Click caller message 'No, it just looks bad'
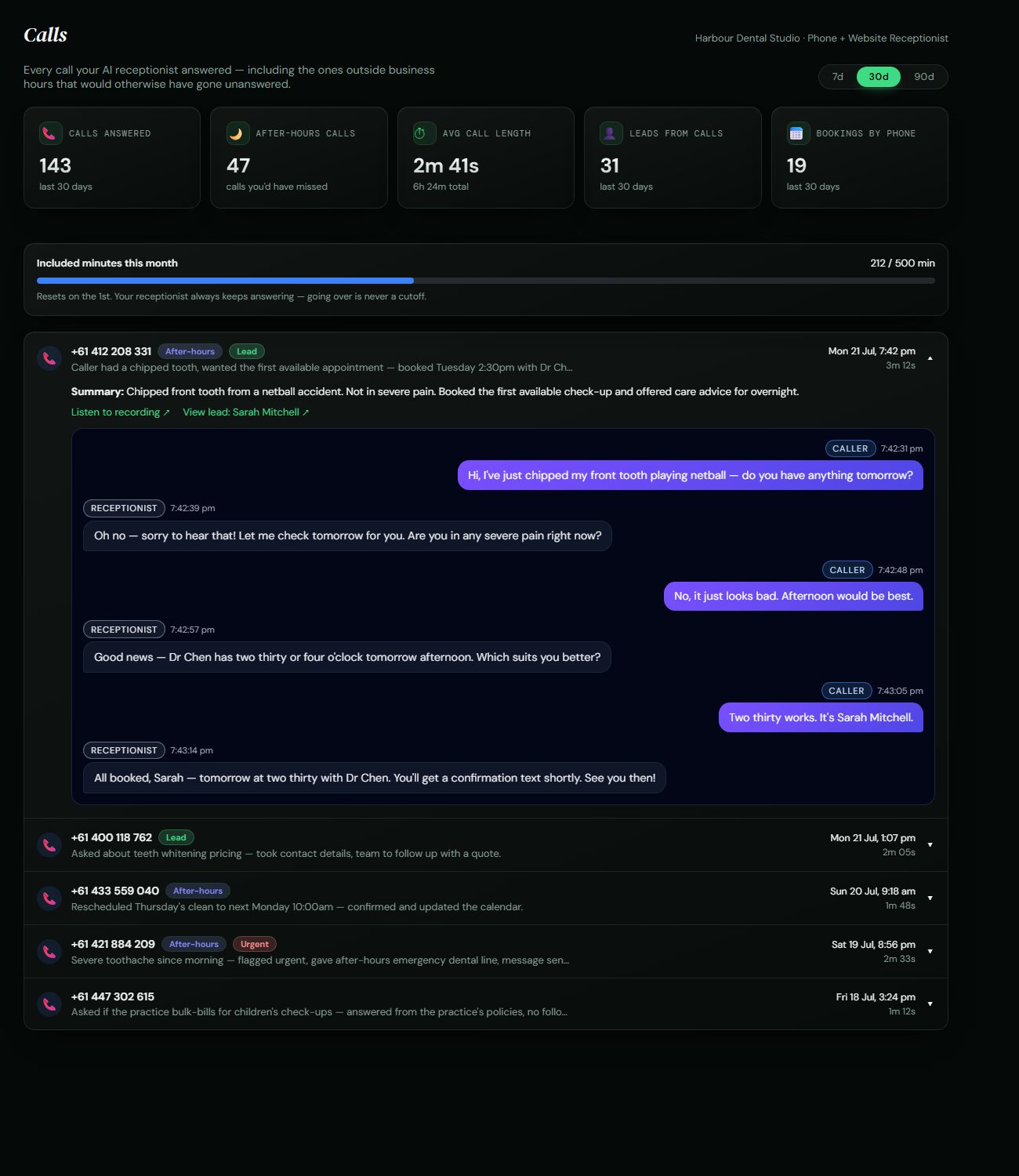The image size is (1019, 1176). coord(793,596)
